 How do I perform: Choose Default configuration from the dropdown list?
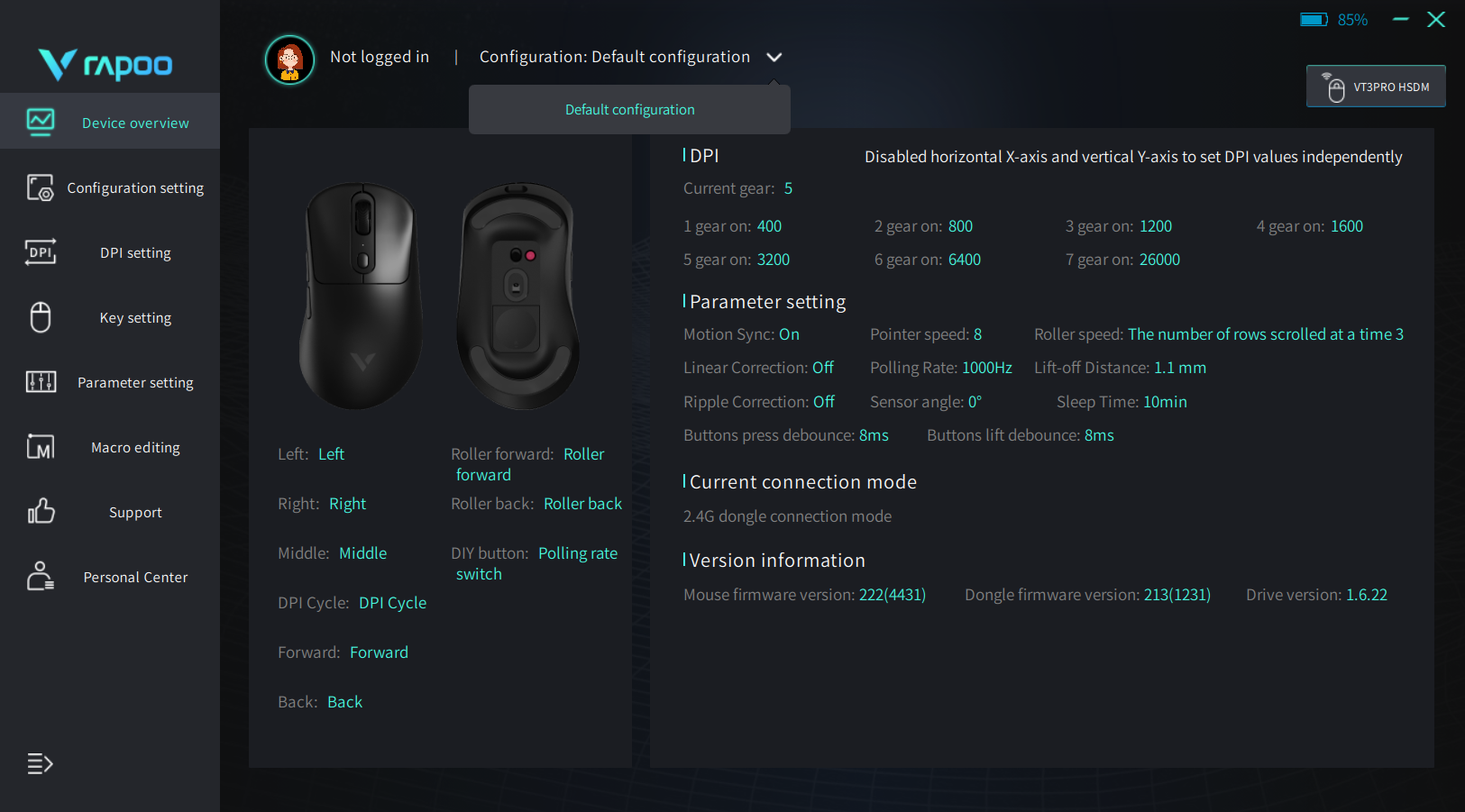click(x=629, y=110)
